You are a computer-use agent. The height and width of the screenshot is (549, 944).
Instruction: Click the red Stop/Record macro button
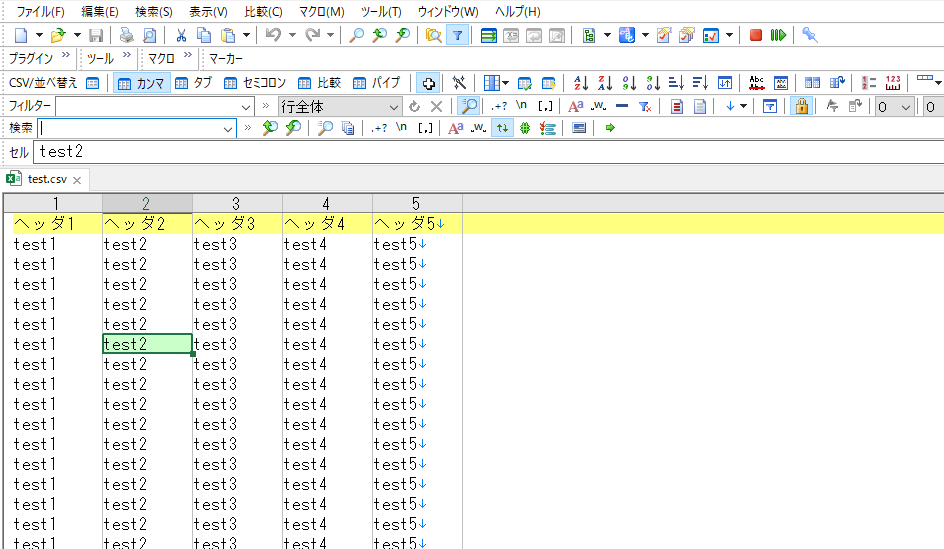pos(756,36)
